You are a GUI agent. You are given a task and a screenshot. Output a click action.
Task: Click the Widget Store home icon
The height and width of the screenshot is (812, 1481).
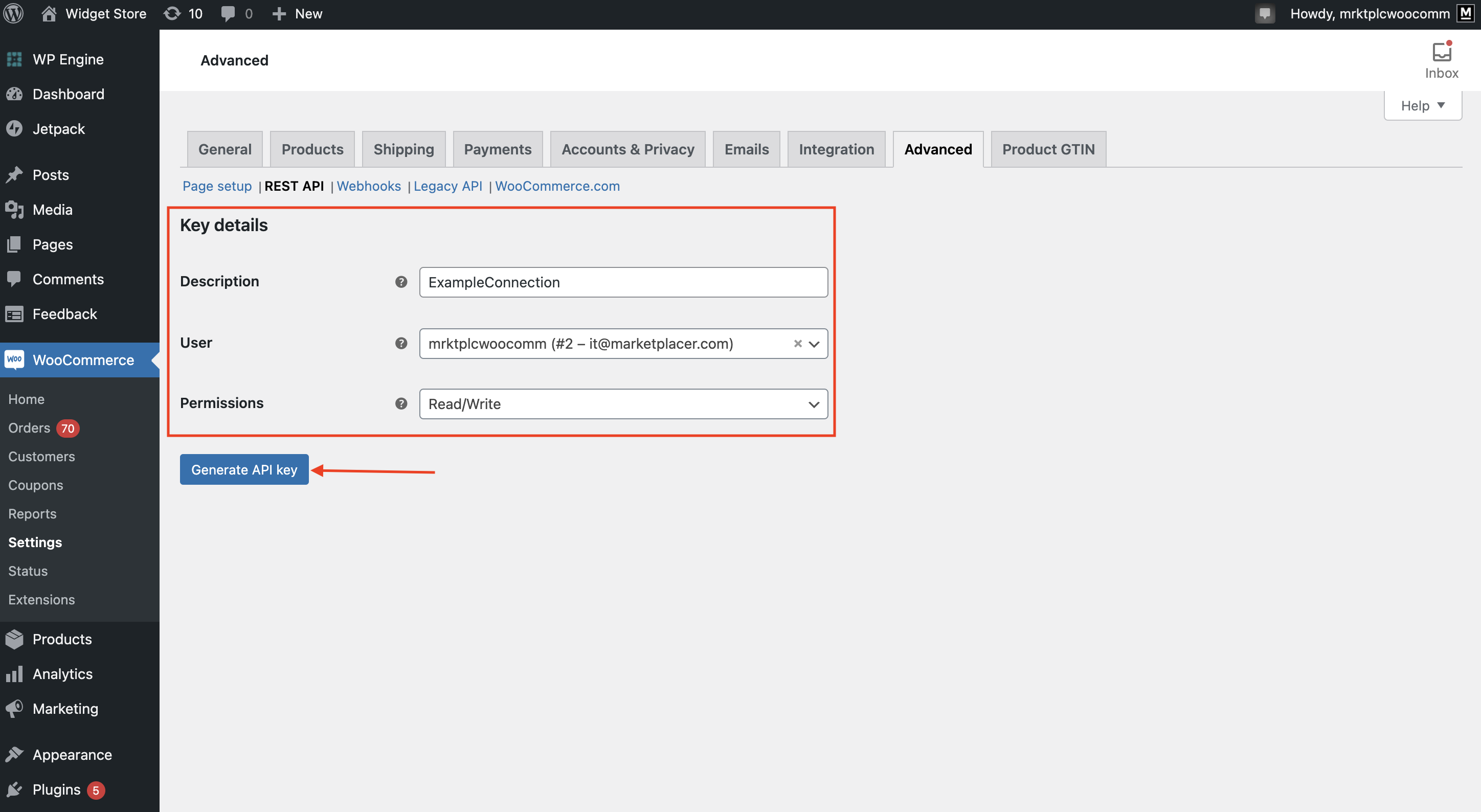point(49,14)
